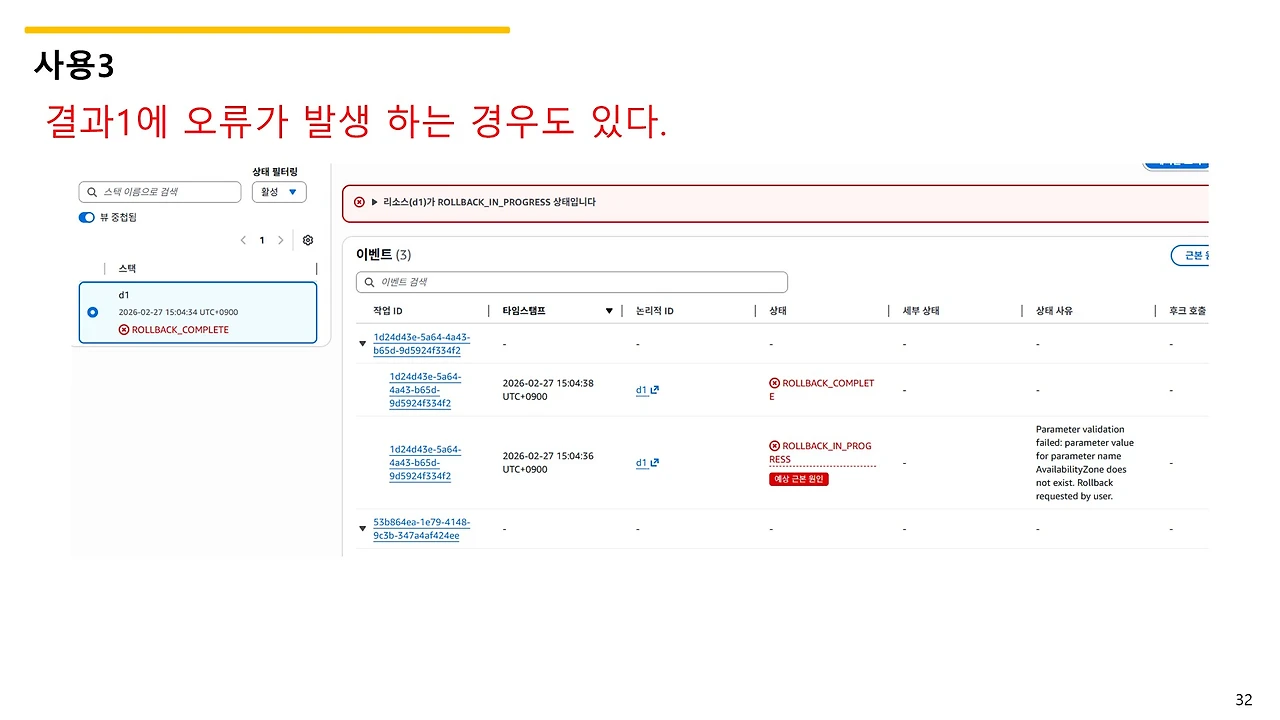Collapse the 53b864ea operation event group
This screenshot has width=1280, height=720.
[361, 527]
